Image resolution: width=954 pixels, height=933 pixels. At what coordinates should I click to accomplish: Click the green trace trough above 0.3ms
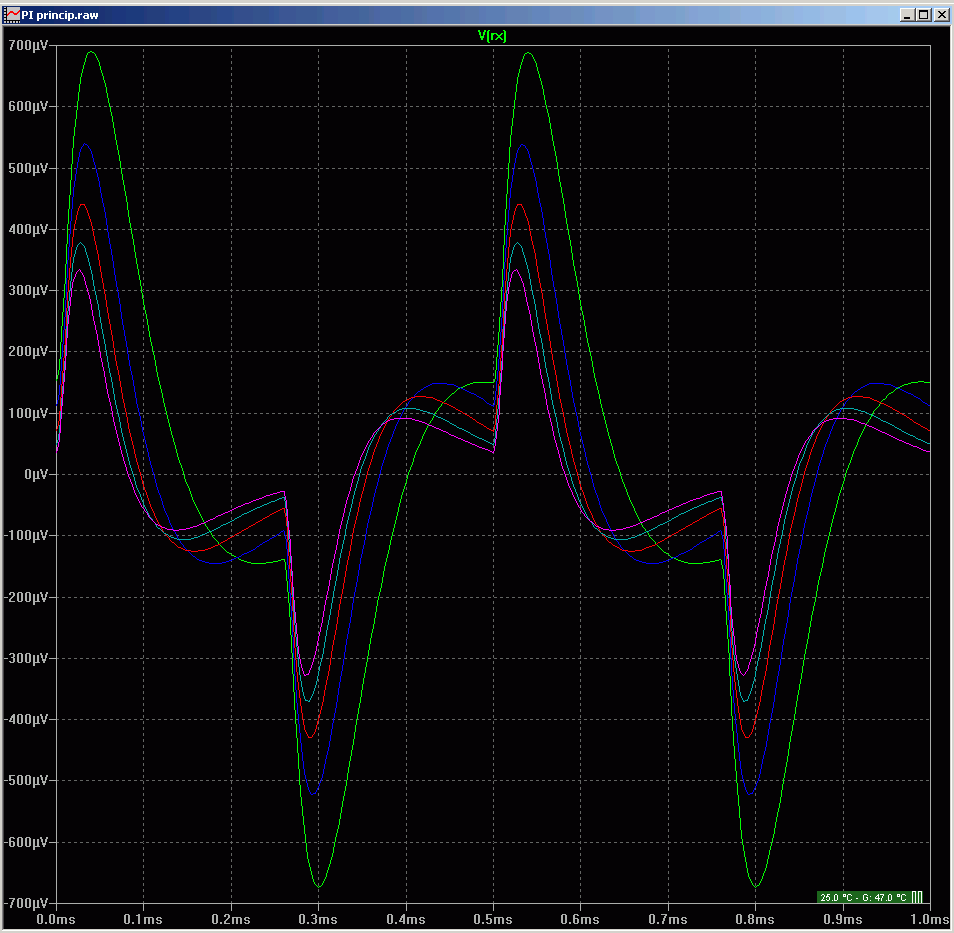click(318, 886)
